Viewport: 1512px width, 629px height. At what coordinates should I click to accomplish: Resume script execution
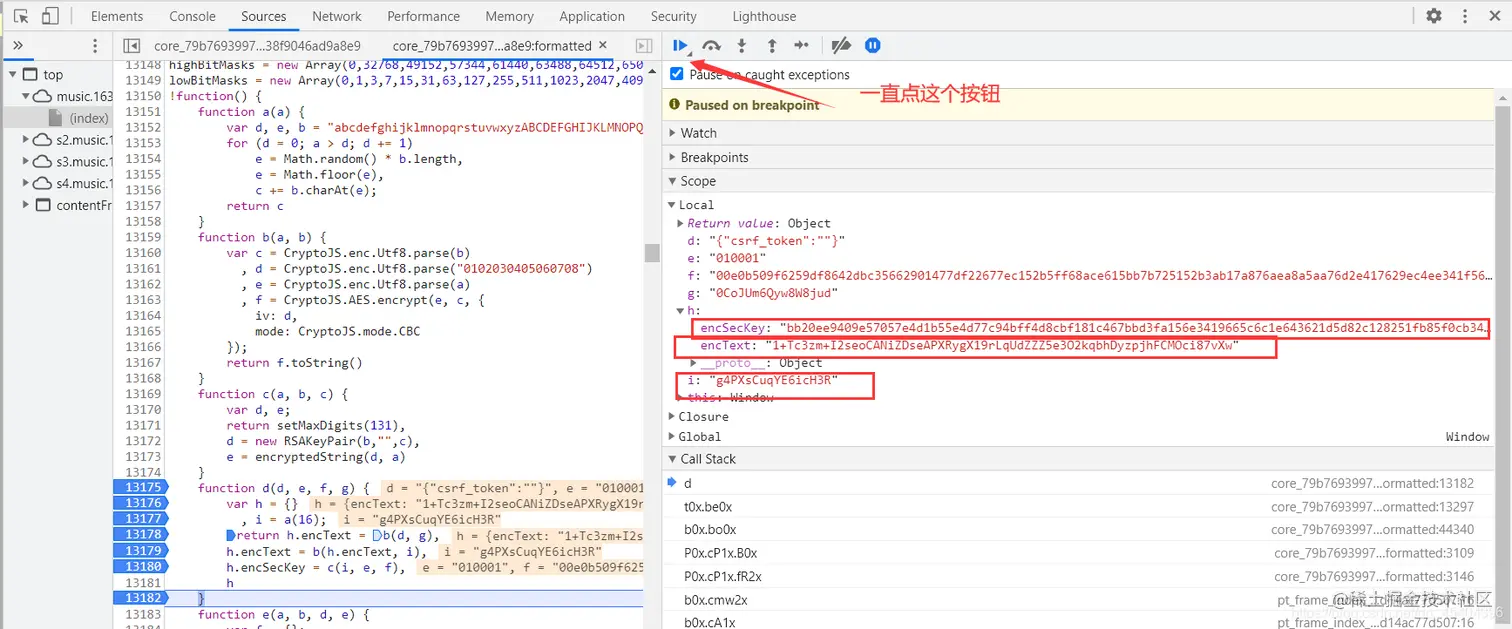click(x=680, y=45)
